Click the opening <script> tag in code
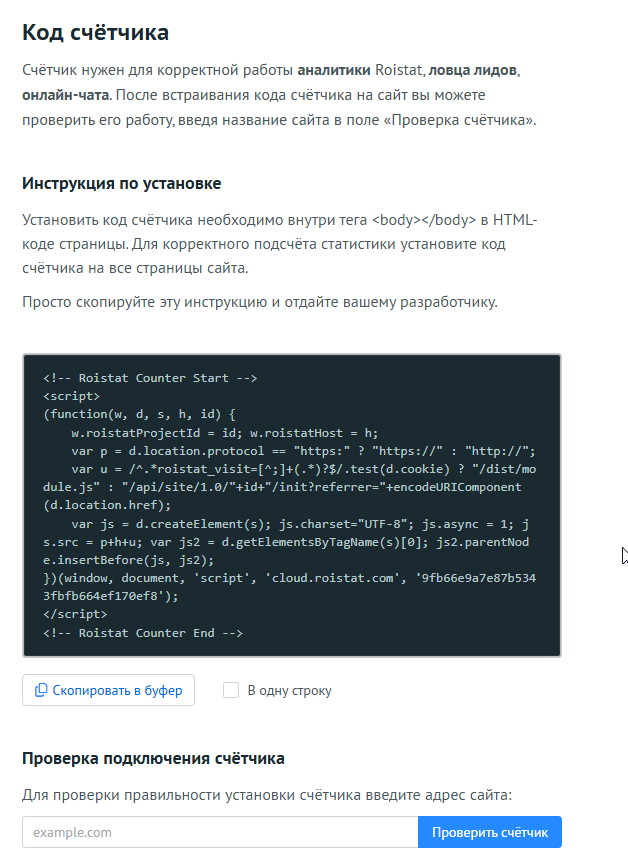This screenshot has width=628, height=852. (72, 397)
